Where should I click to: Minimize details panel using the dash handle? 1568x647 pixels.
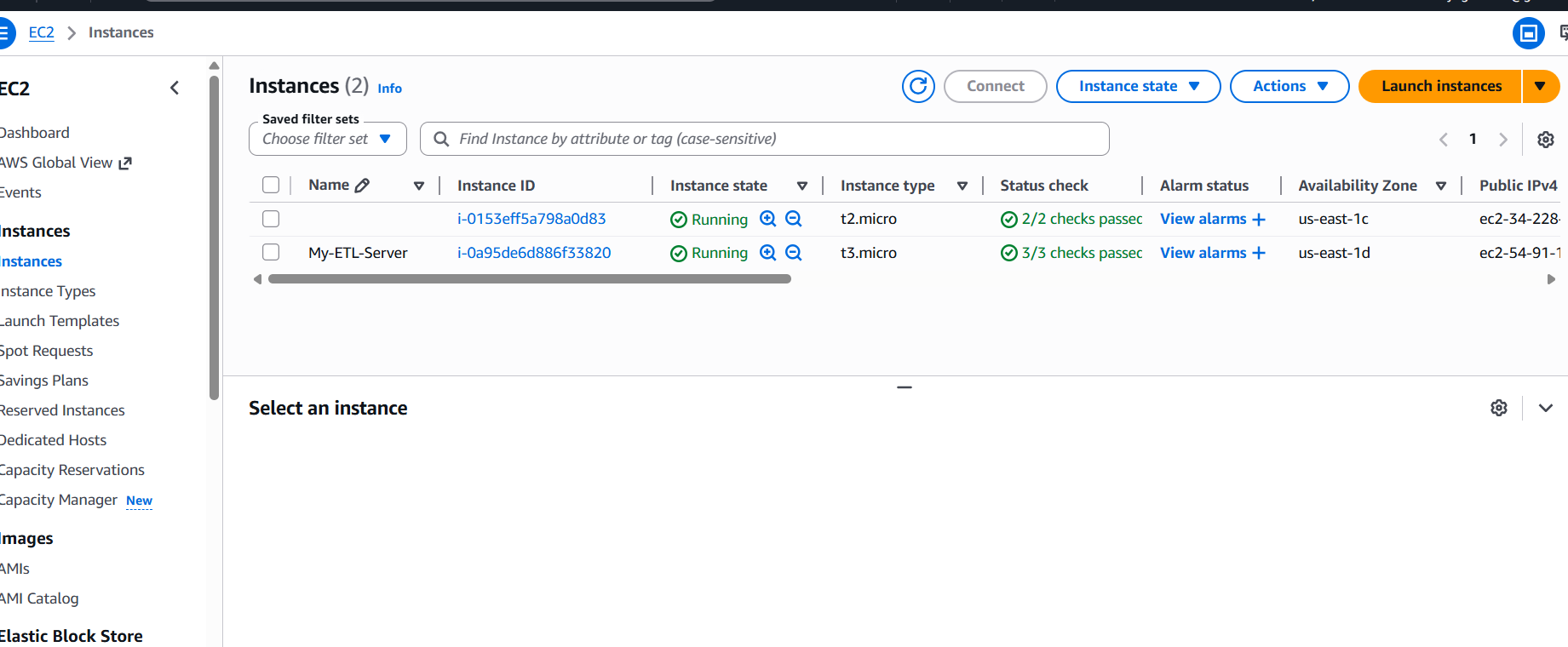(905, 387)
